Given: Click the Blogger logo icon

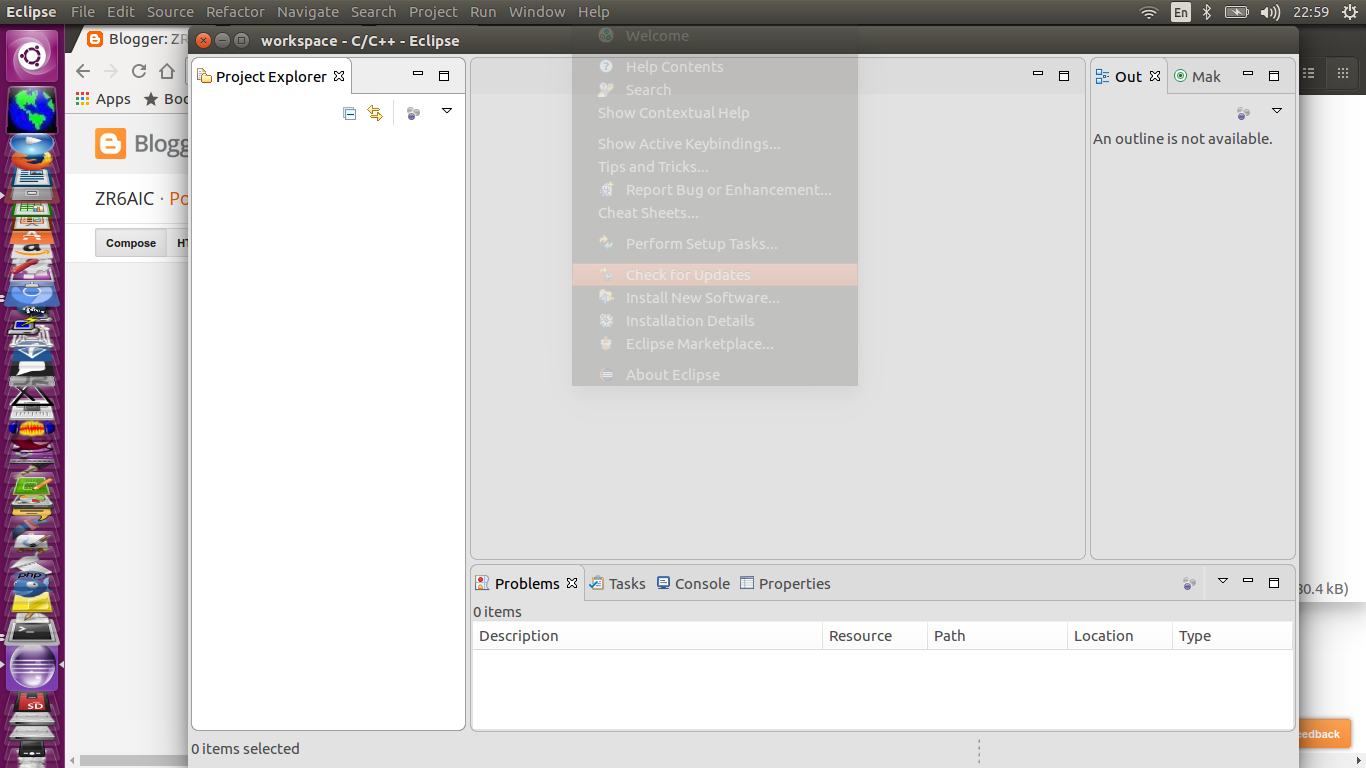Looking at the screenshot, I should [111, 144].
